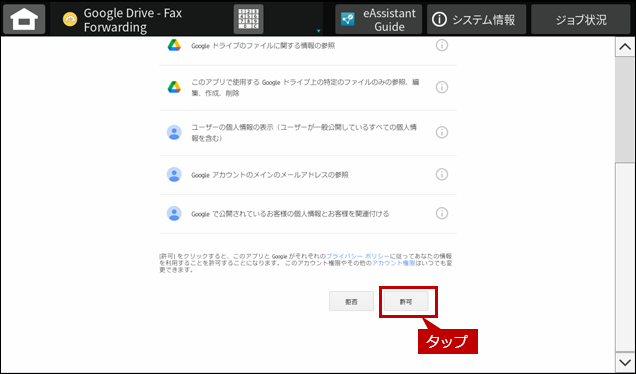Screen dimensions: 636x374
Task: Click profile icon beside メインのメールアドレスの参照
Action: pos(174,174)
